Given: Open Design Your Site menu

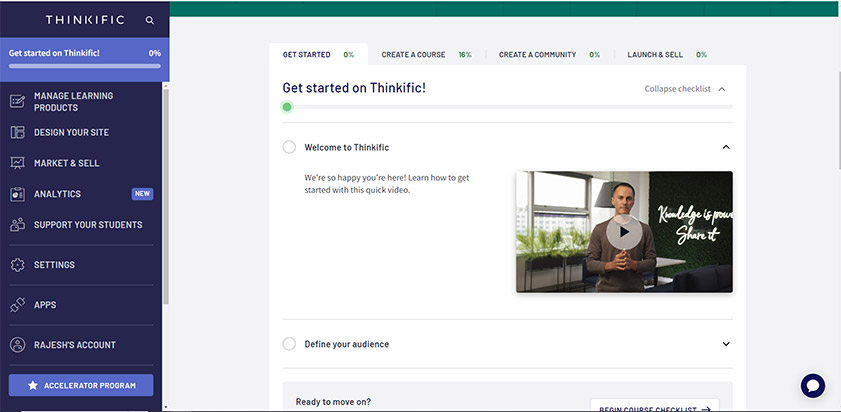Looking at the screenshot, I should 81,133.
